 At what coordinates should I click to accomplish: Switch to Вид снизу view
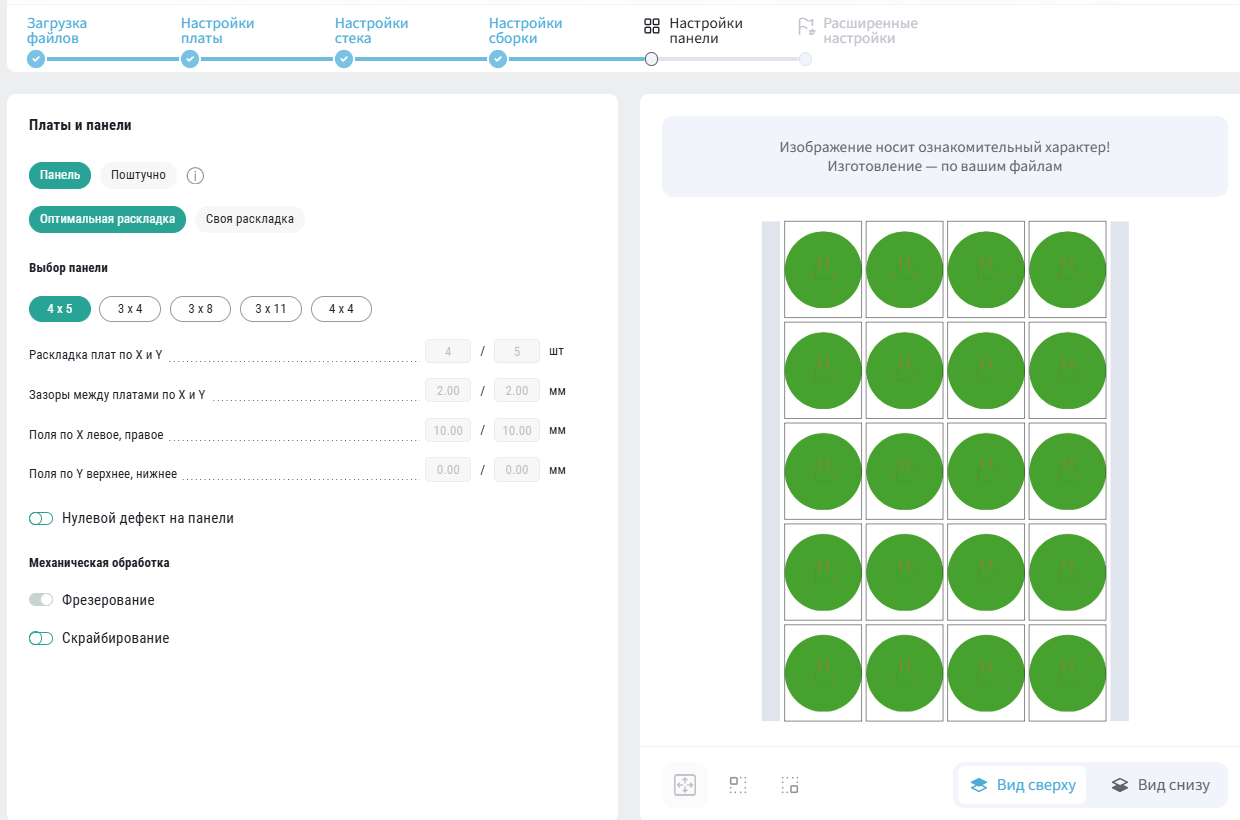(x=1160, y=785)
